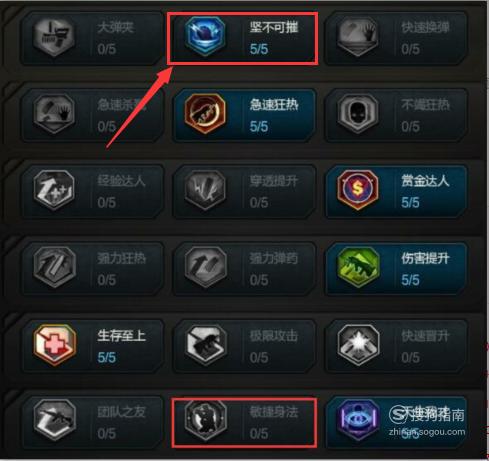Click the 赏金达人 dollar sign icon
Image resolution: width=489 pixels, height=461 pixels.
tap(357, 189)
